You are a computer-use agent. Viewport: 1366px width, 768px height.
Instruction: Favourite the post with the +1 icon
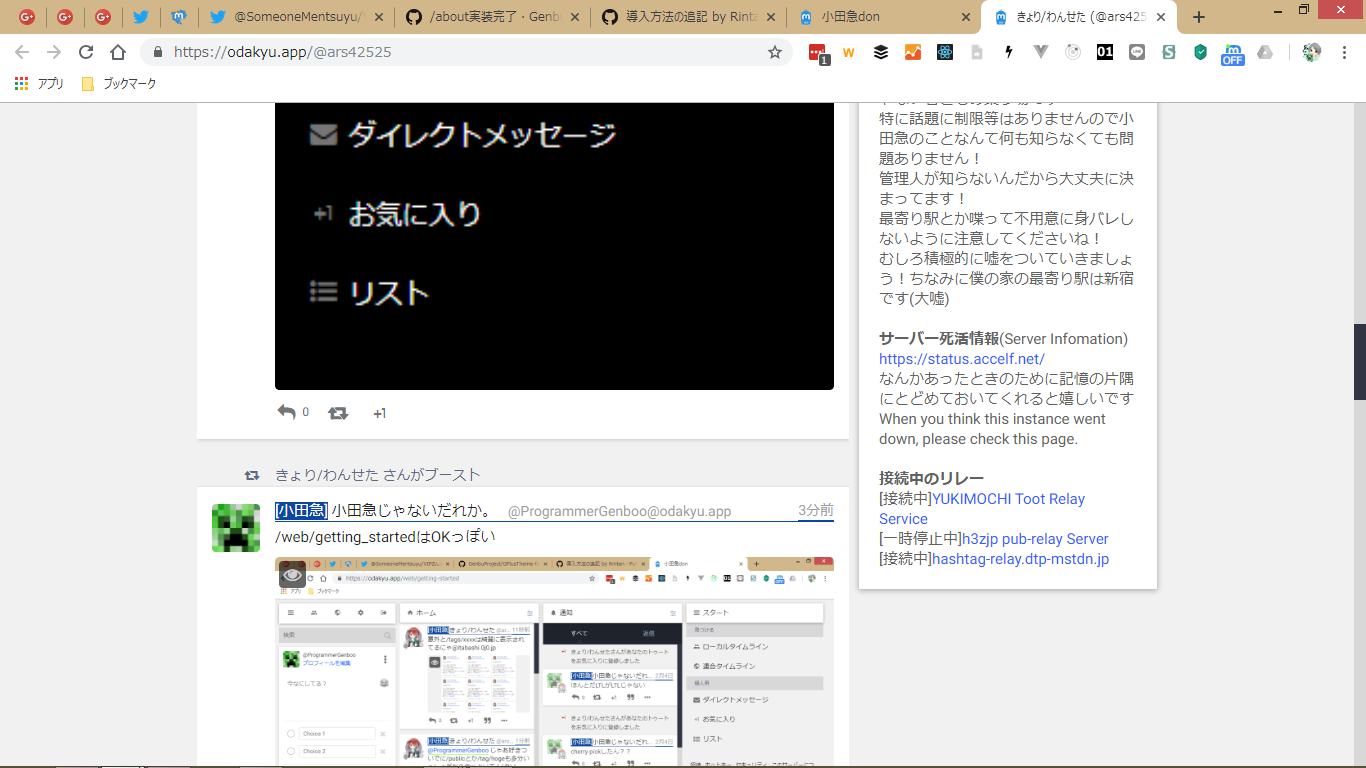379,413
